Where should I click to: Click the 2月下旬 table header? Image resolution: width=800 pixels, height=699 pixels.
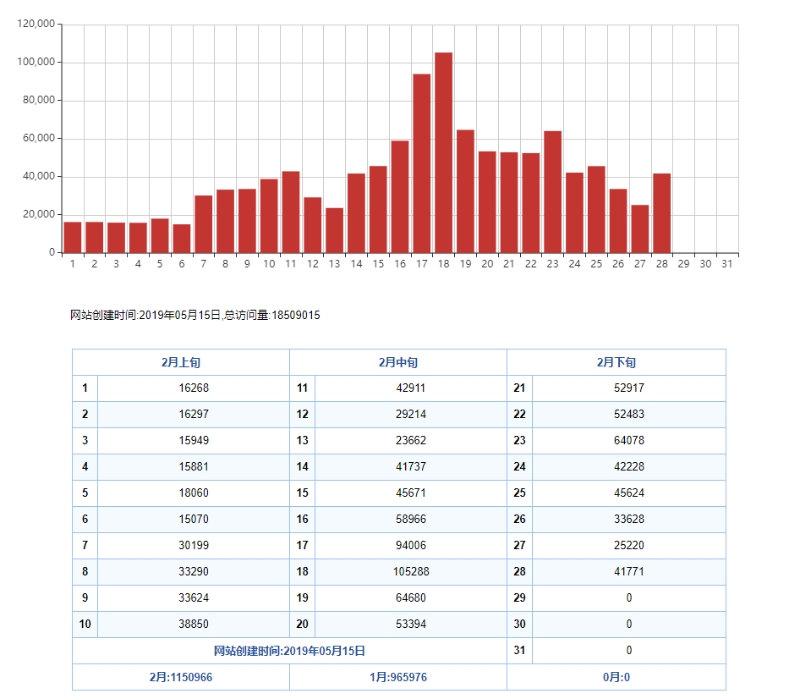pyautogui.click(x=616, y=362)
